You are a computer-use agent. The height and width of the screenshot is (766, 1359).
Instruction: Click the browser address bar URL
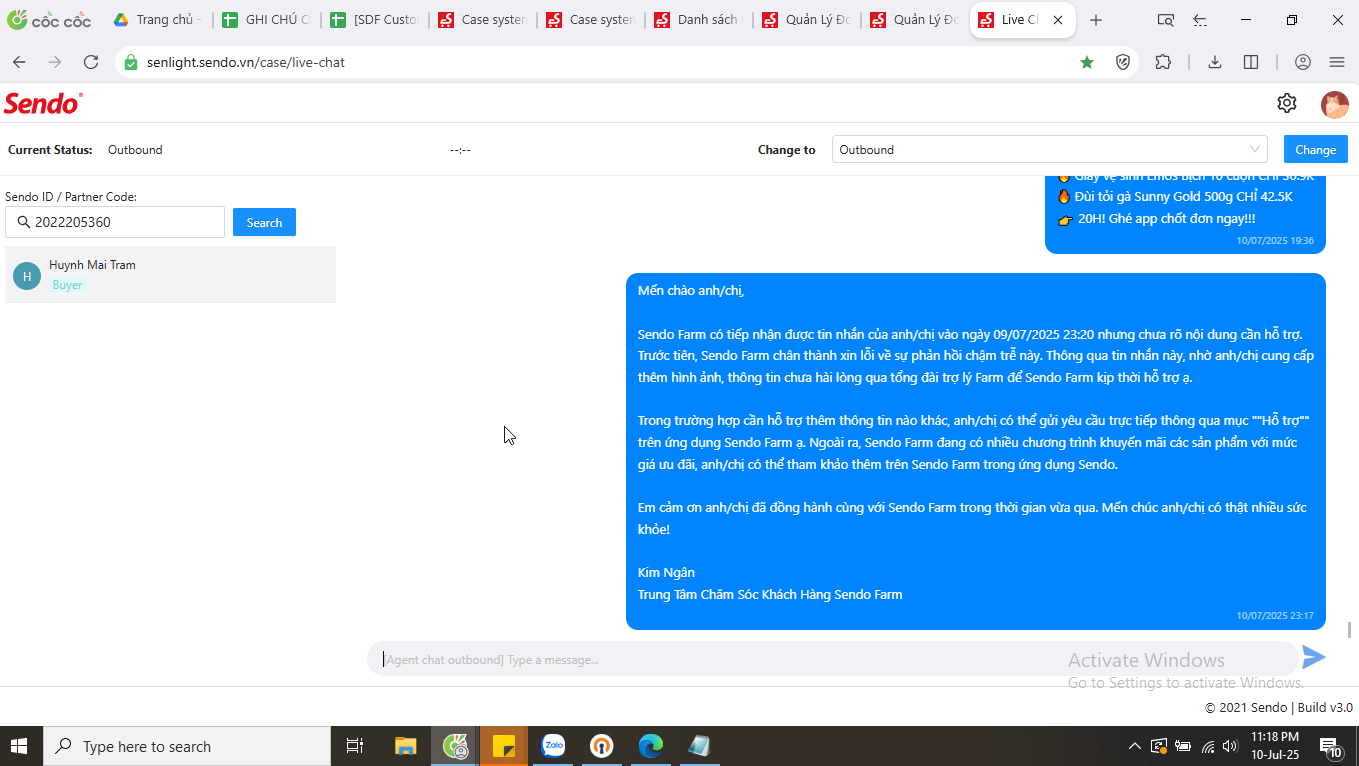(246, 62)
